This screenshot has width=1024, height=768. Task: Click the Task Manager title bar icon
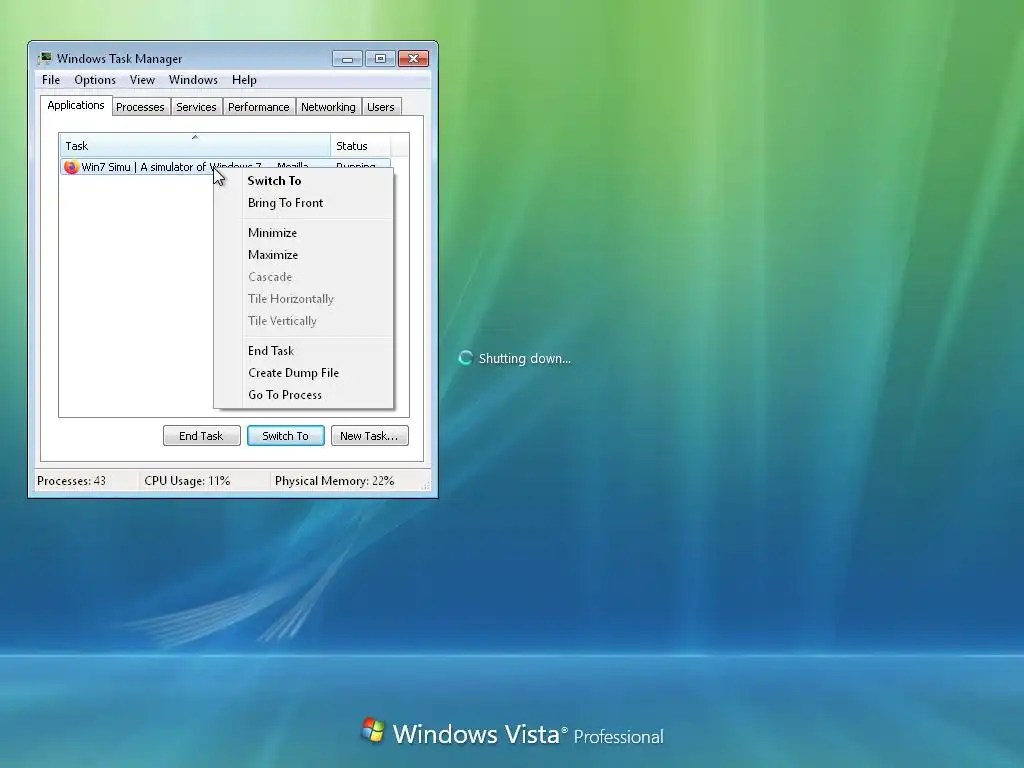44,58
